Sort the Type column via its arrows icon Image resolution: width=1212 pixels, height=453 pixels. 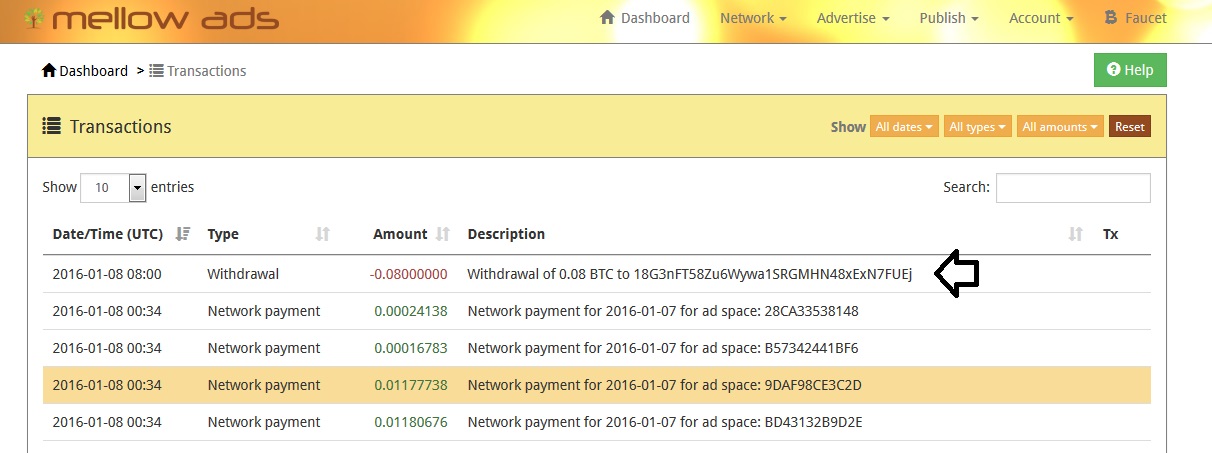click(322, 234)
